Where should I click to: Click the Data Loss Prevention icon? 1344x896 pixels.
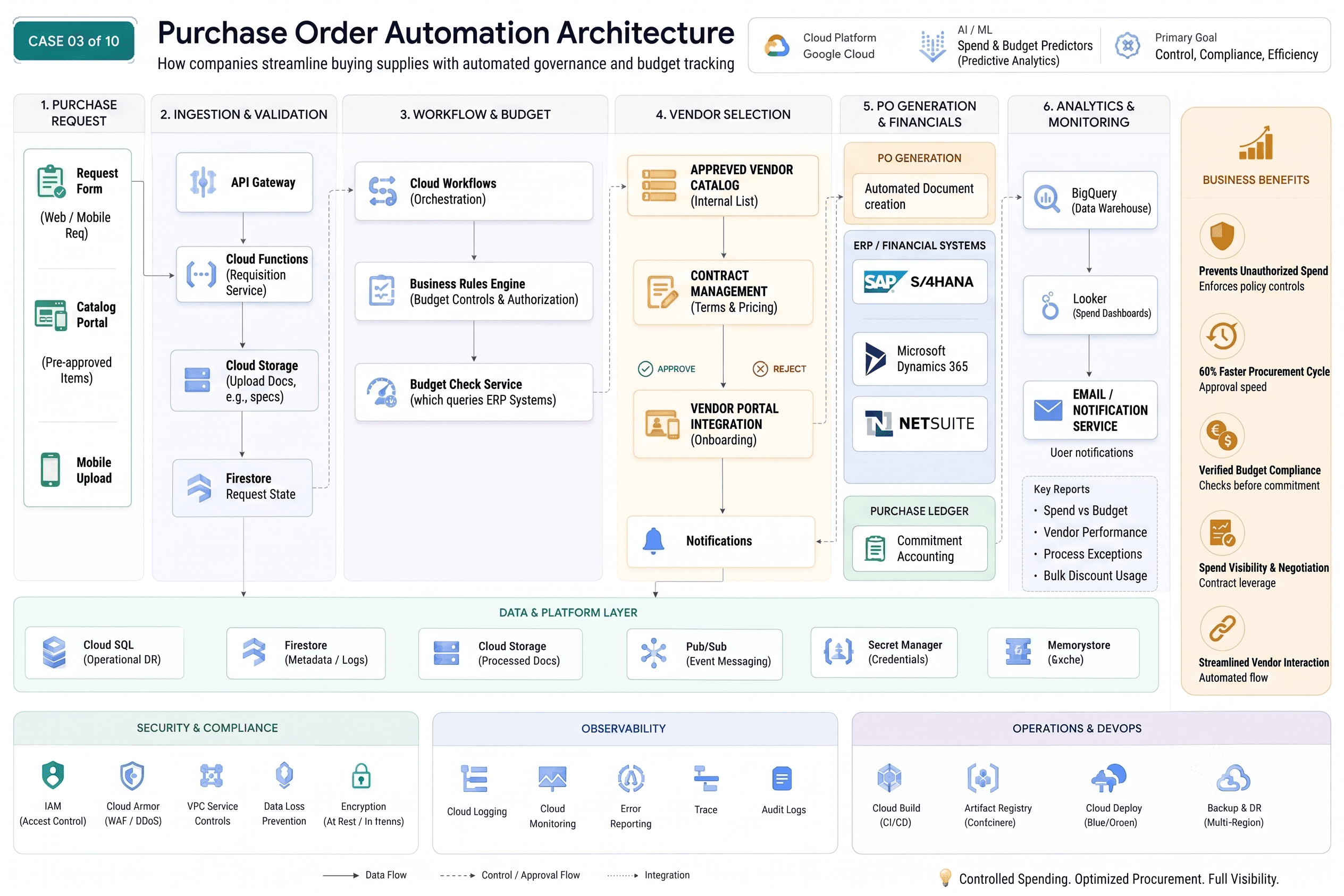pos(284,775)
